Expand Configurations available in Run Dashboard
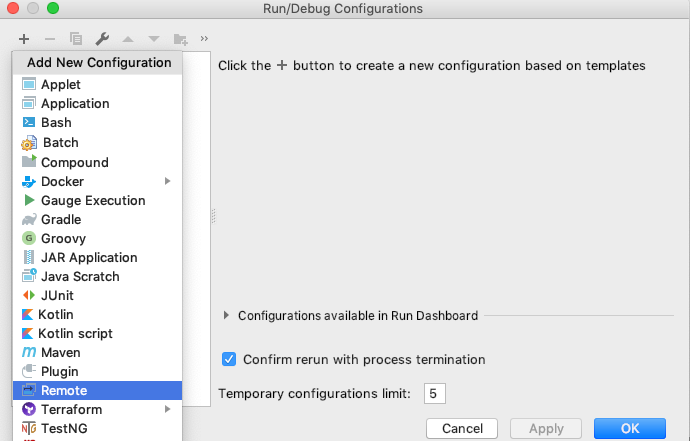690x441 pixels. pos(226,315)
